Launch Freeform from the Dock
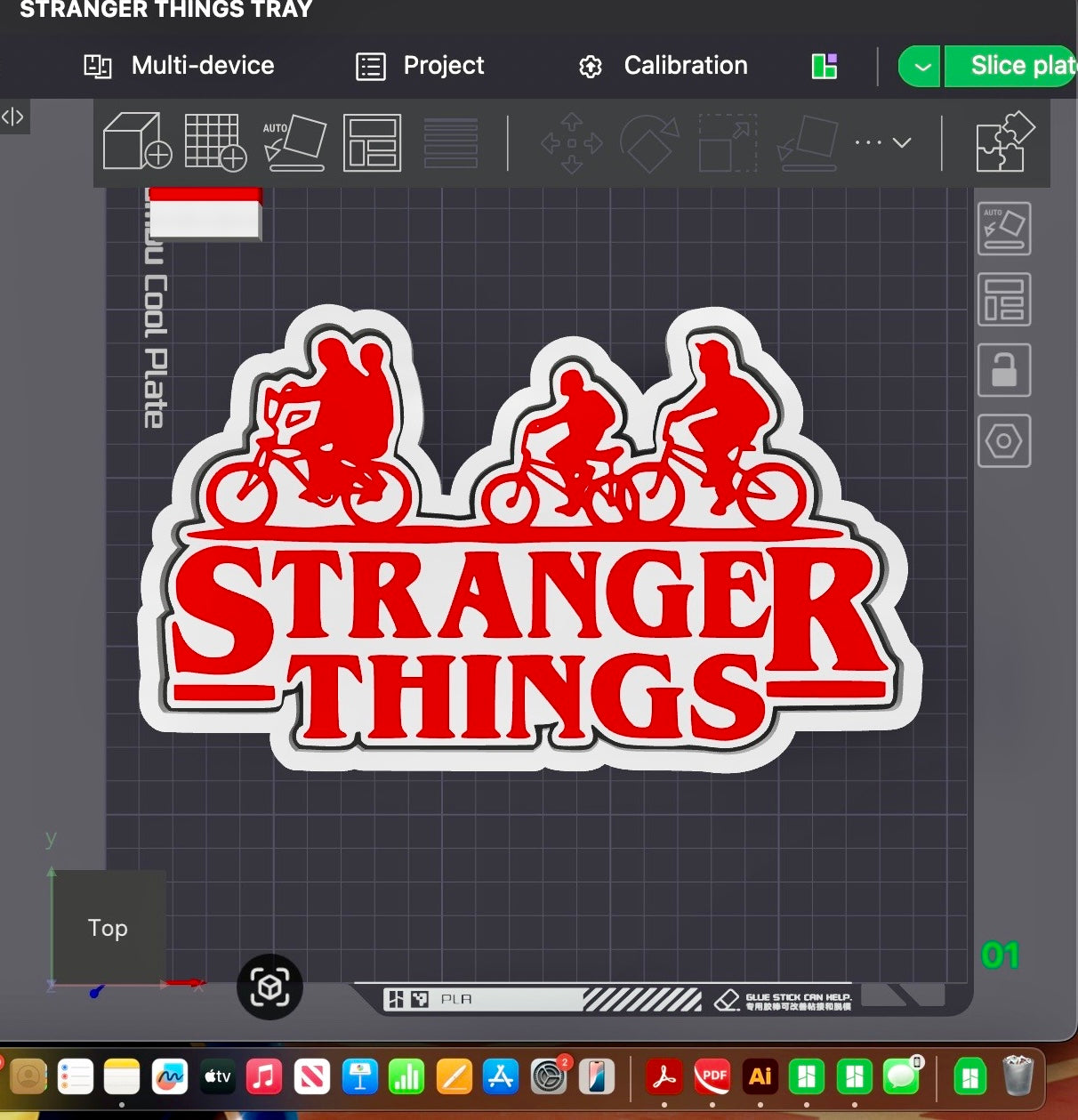The width and height of the screenshot is (1078, 1120). [170, 1077]
